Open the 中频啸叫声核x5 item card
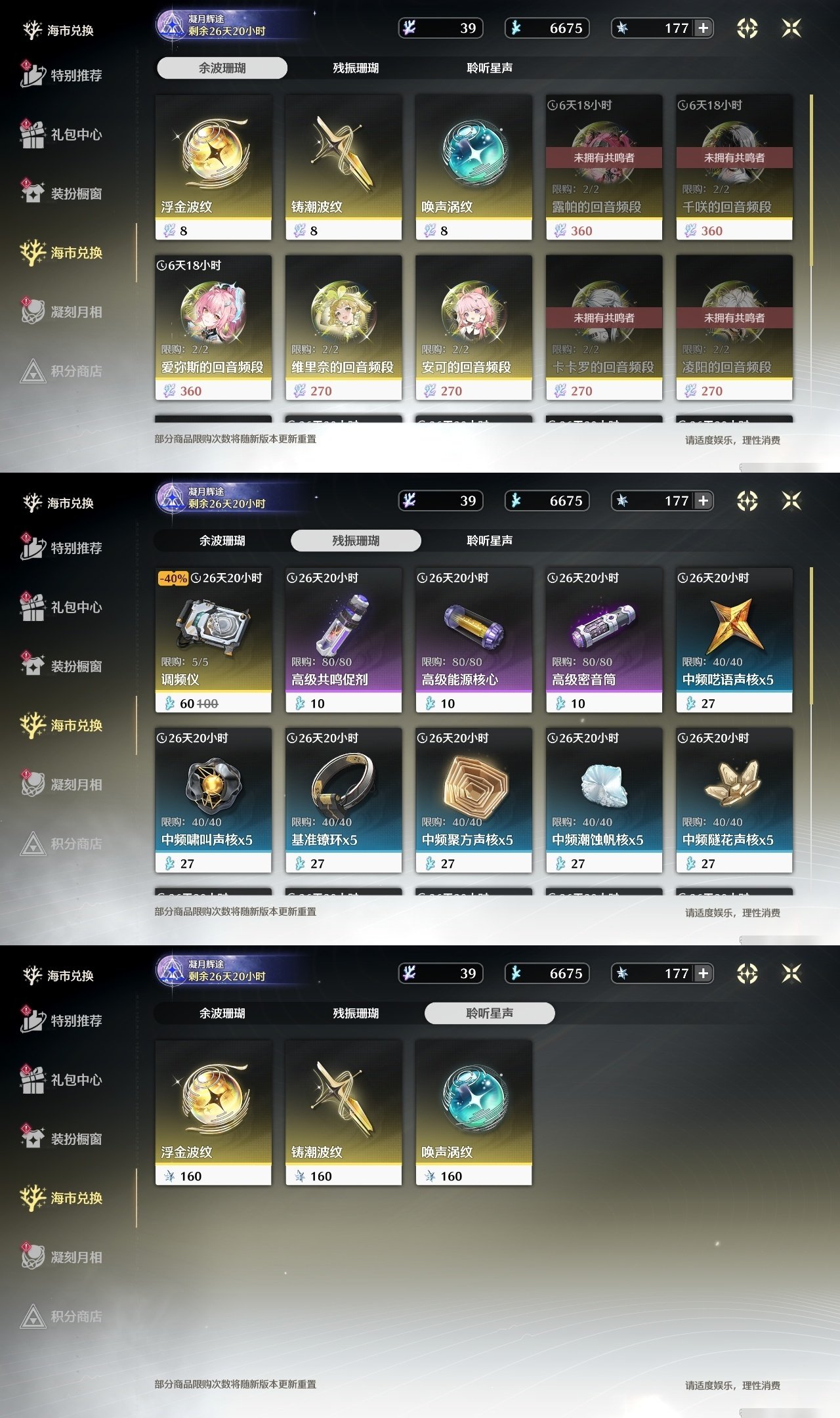This screenshot has width=840, height=1418. click(x=213, y=800)
